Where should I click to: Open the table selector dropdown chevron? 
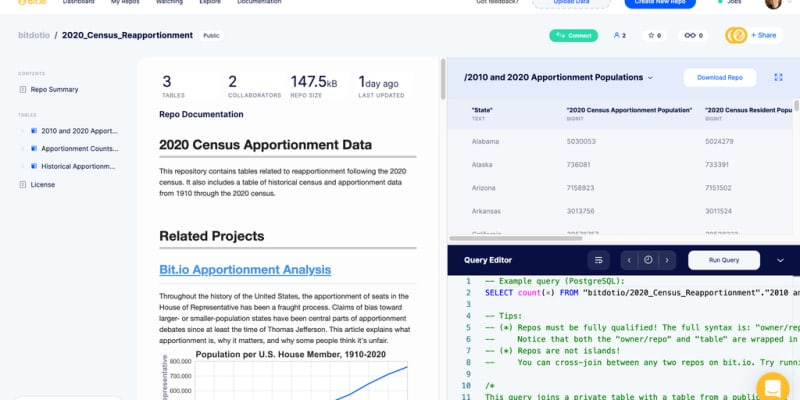651,78
